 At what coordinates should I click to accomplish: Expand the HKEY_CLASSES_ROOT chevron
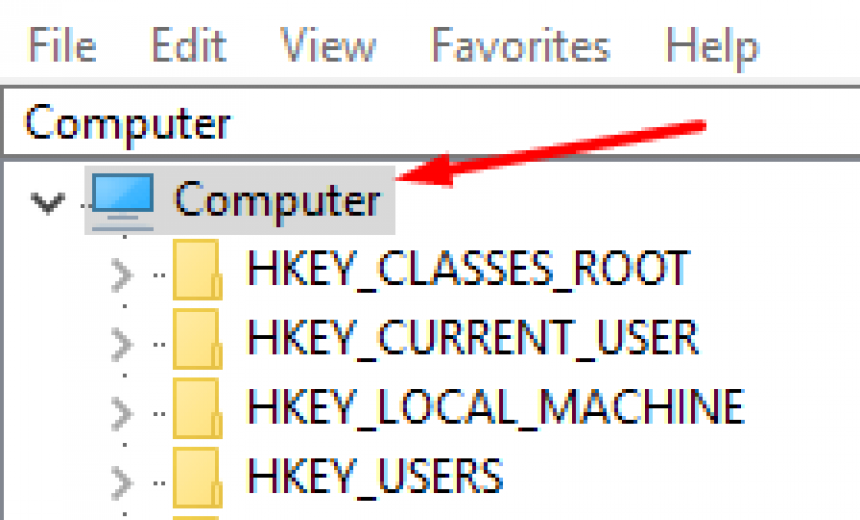point(122,274)
